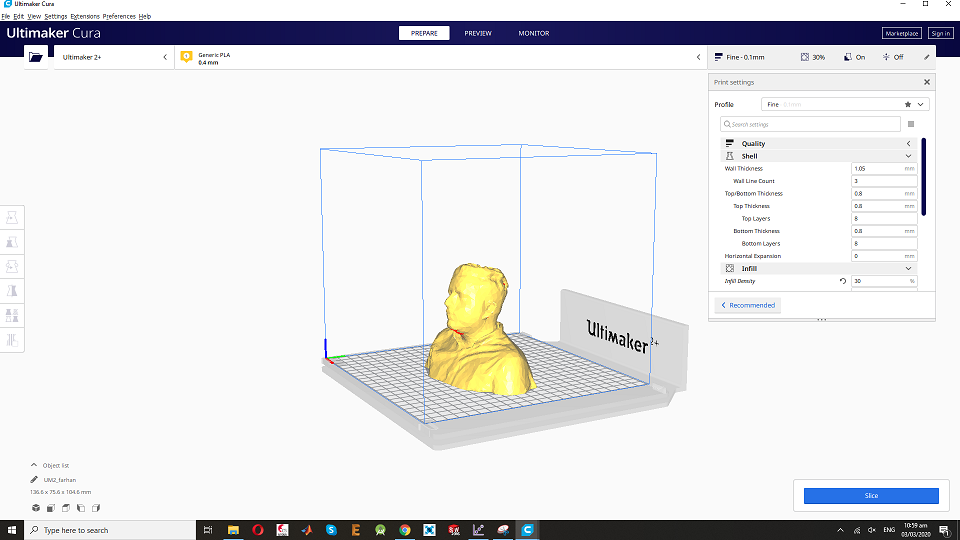The height and width of the screenshot is (540, 960).
Task: Switch to front view cube icon
Action: point(51,508)
